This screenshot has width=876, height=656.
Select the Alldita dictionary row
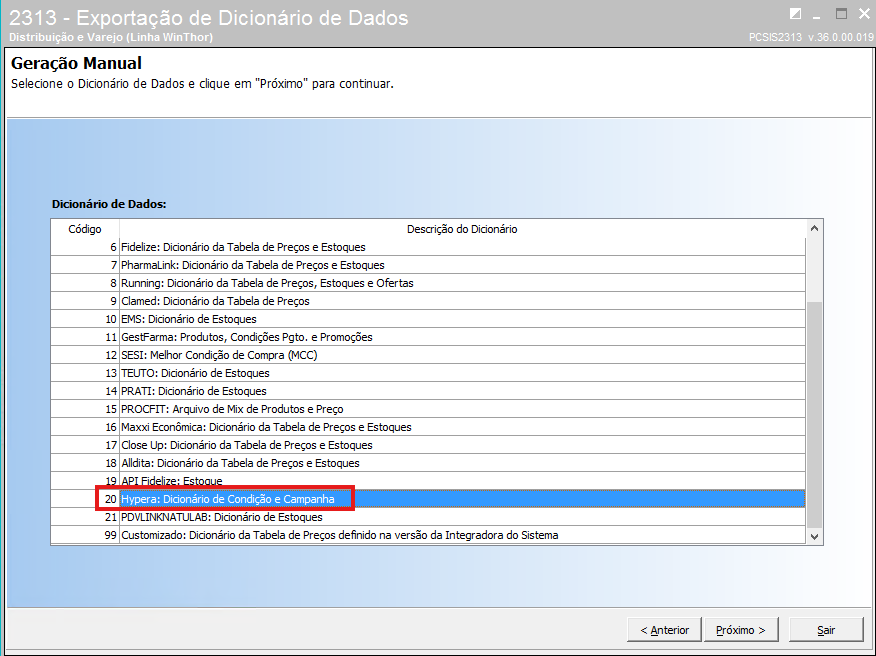click(x=428, y=463)
